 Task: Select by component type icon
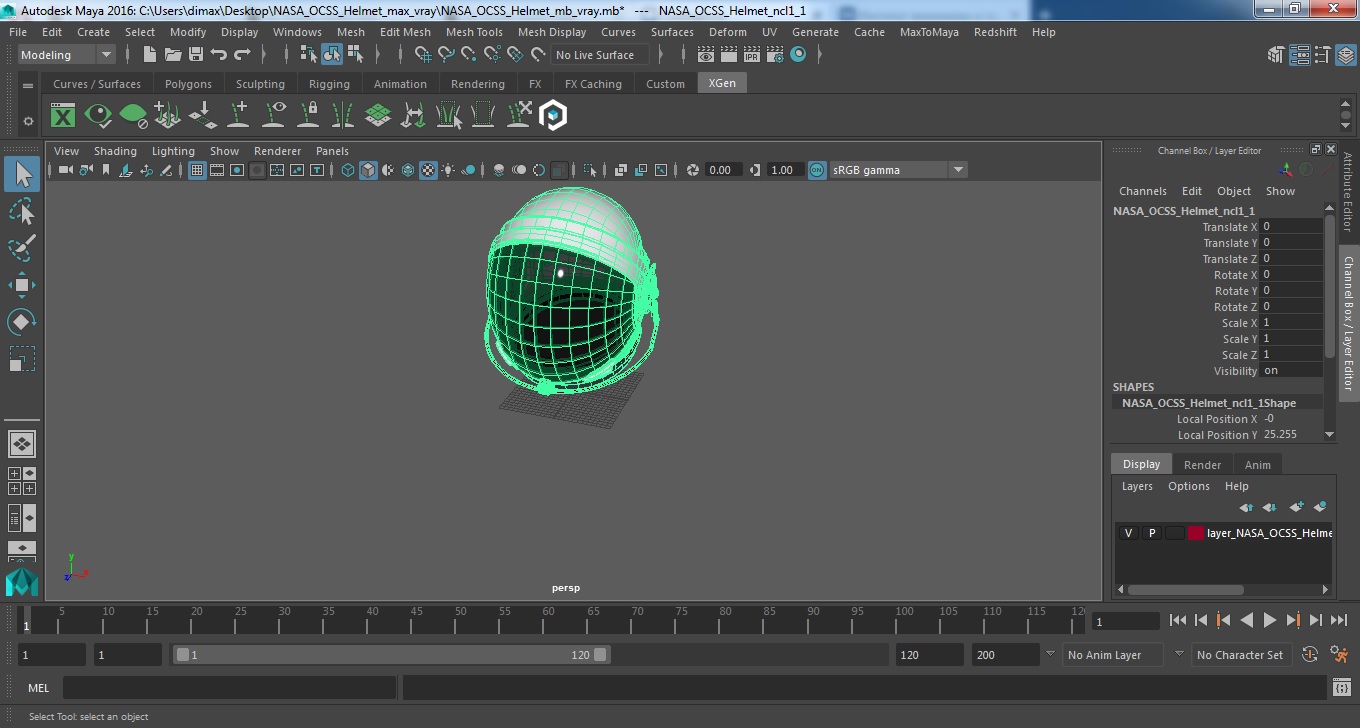354,55
